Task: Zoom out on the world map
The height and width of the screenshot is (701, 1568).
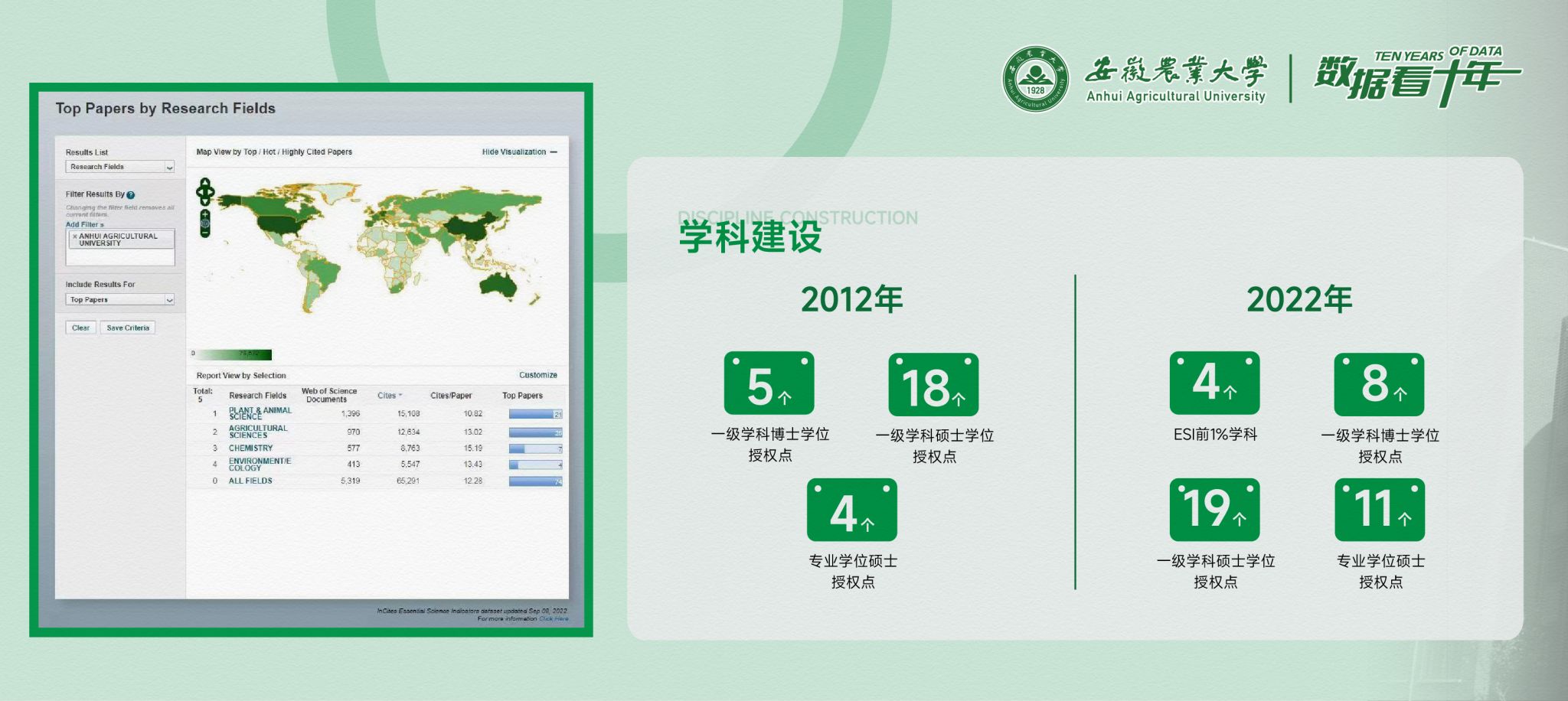Action: click(x=205, y=233)
